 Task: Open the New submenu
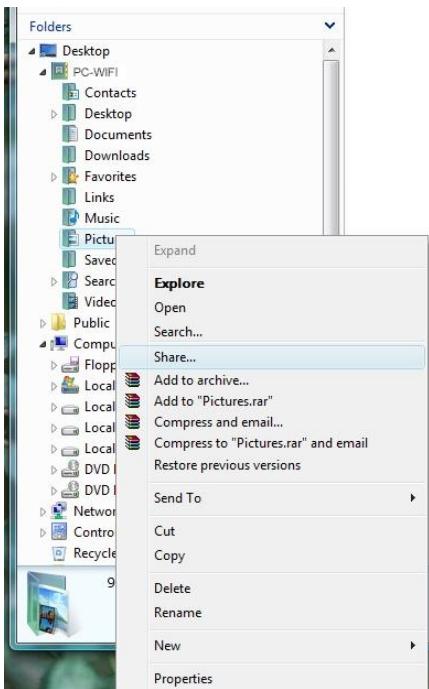(273, 645)
